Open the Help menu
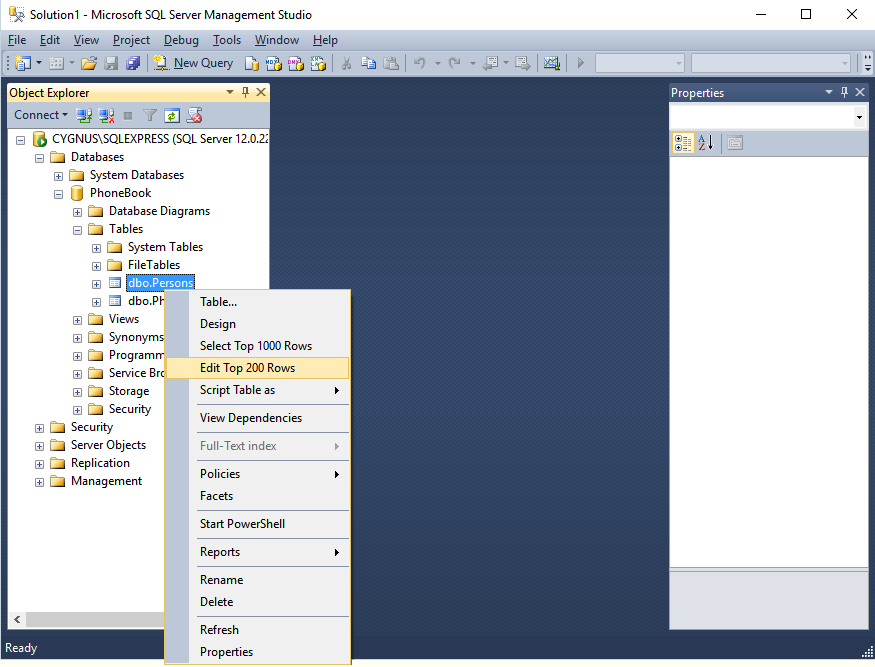The image size is (875, 667). (325, 40)
